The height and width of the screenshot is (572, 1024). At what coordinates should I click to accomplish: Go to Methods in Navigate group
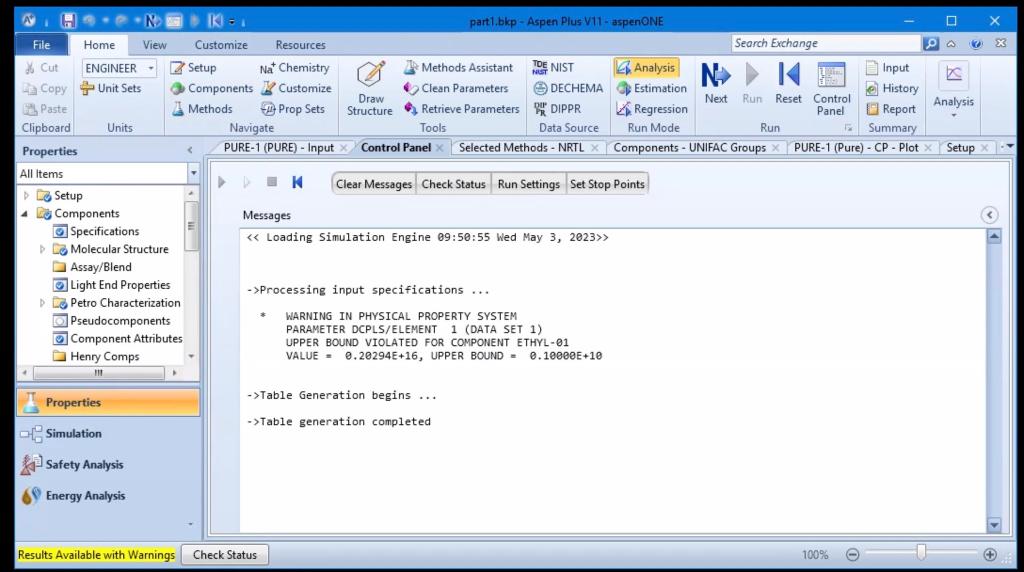tap(202, 109)
